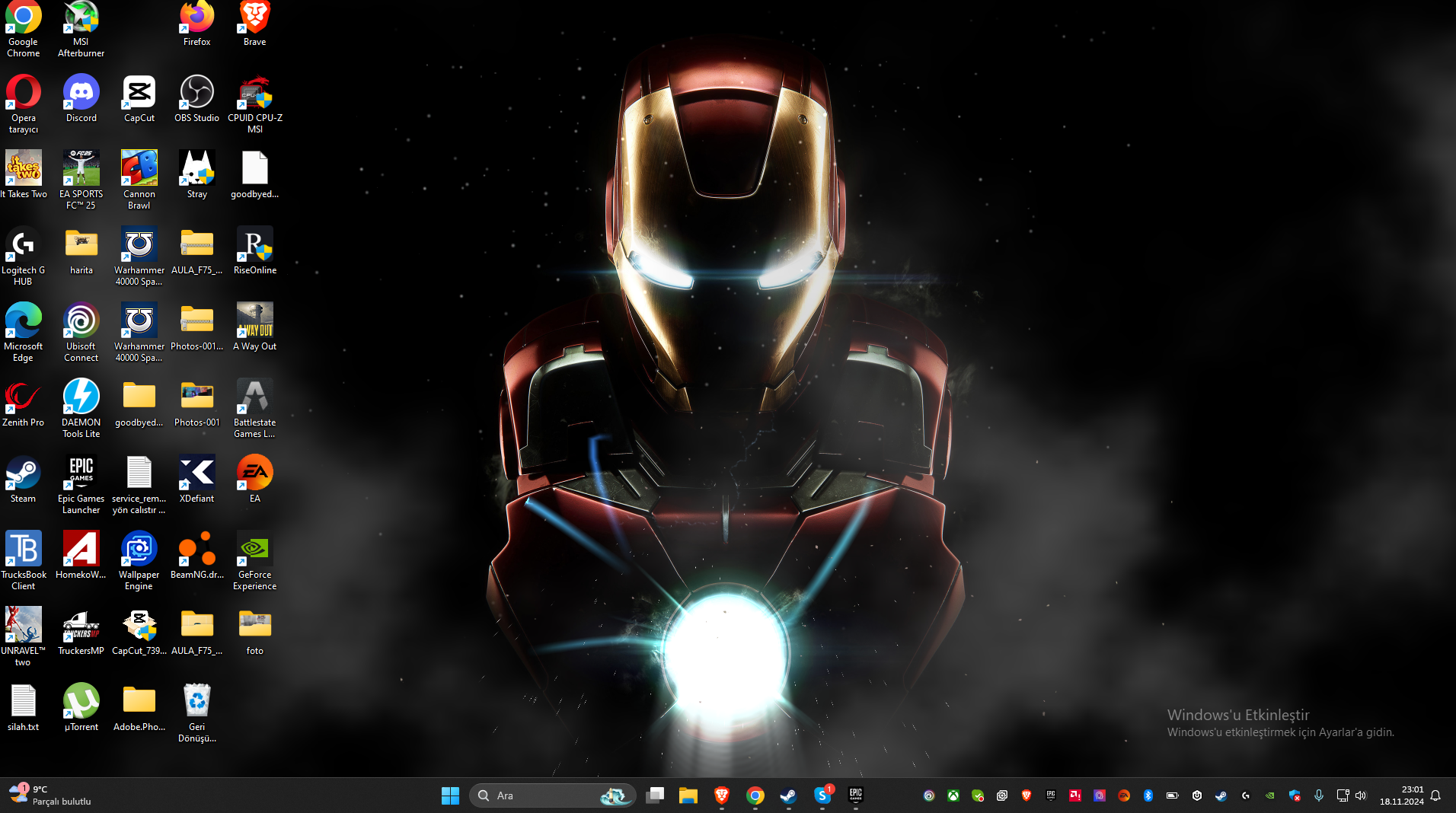Viewport: 1456px width, 813px height.
Task: Select the Firefox desktop shortcut
Action: tap(197, 24)
